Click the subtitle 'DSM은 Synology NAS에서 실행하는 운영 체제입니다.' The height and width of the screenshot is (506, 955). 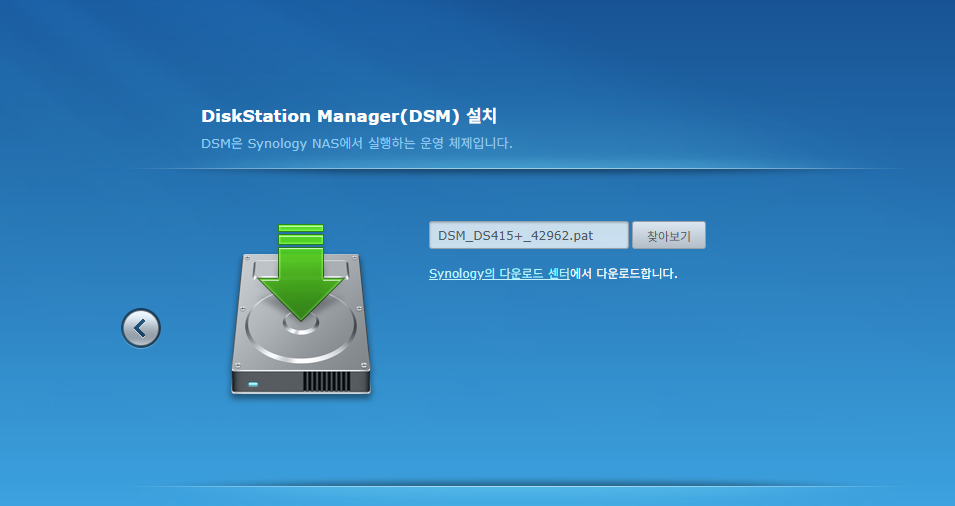tap(357, 144)
